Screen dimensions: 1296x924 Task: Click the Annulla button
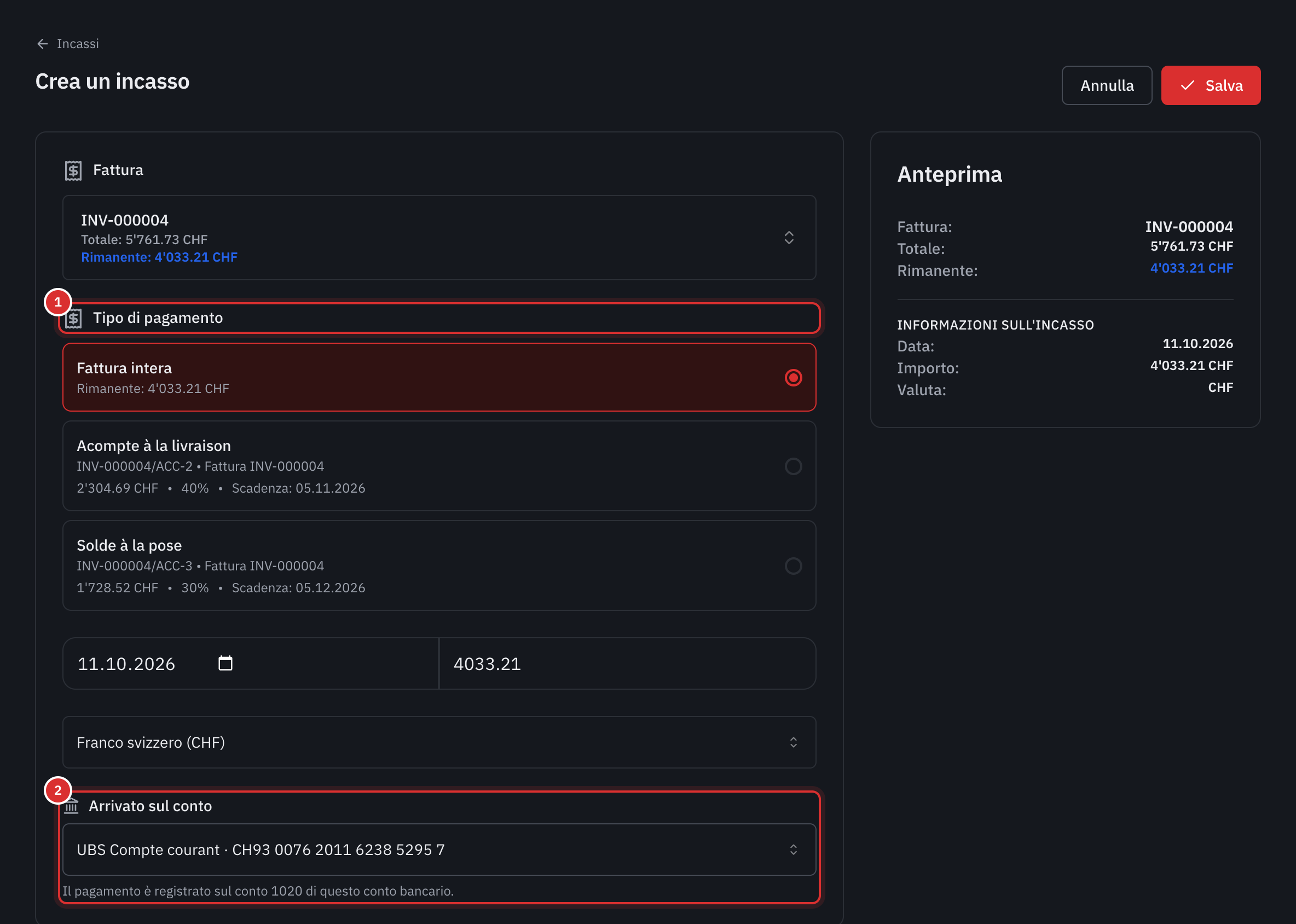[x=1107, y=85]
